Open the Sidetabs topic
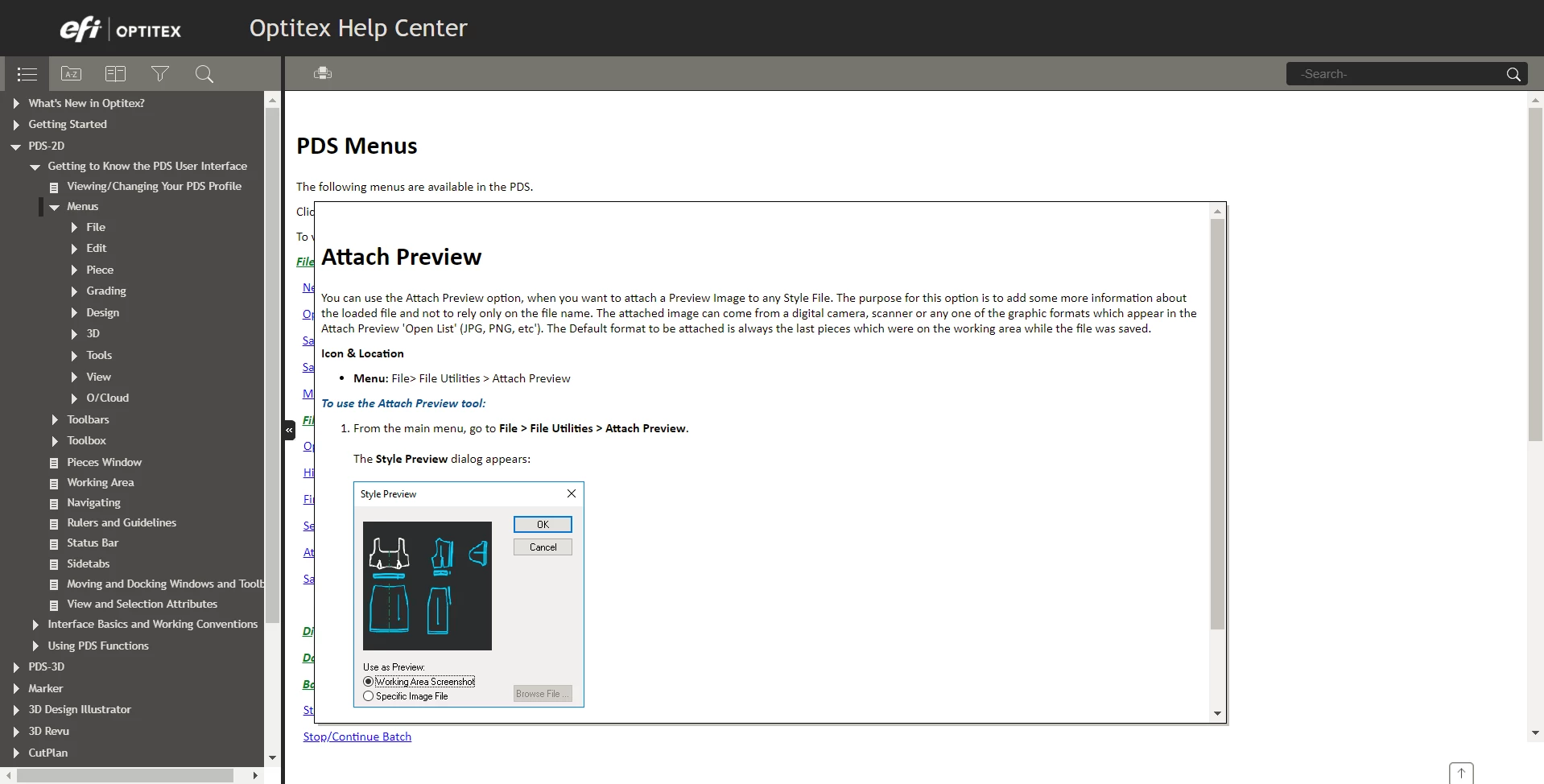 88,563
